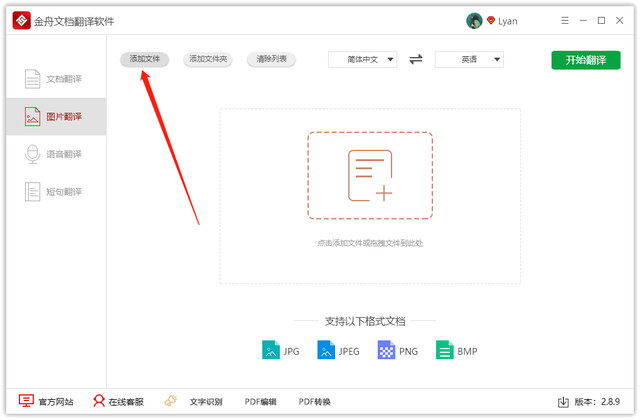Swap source and target languages

pos(416,60)
